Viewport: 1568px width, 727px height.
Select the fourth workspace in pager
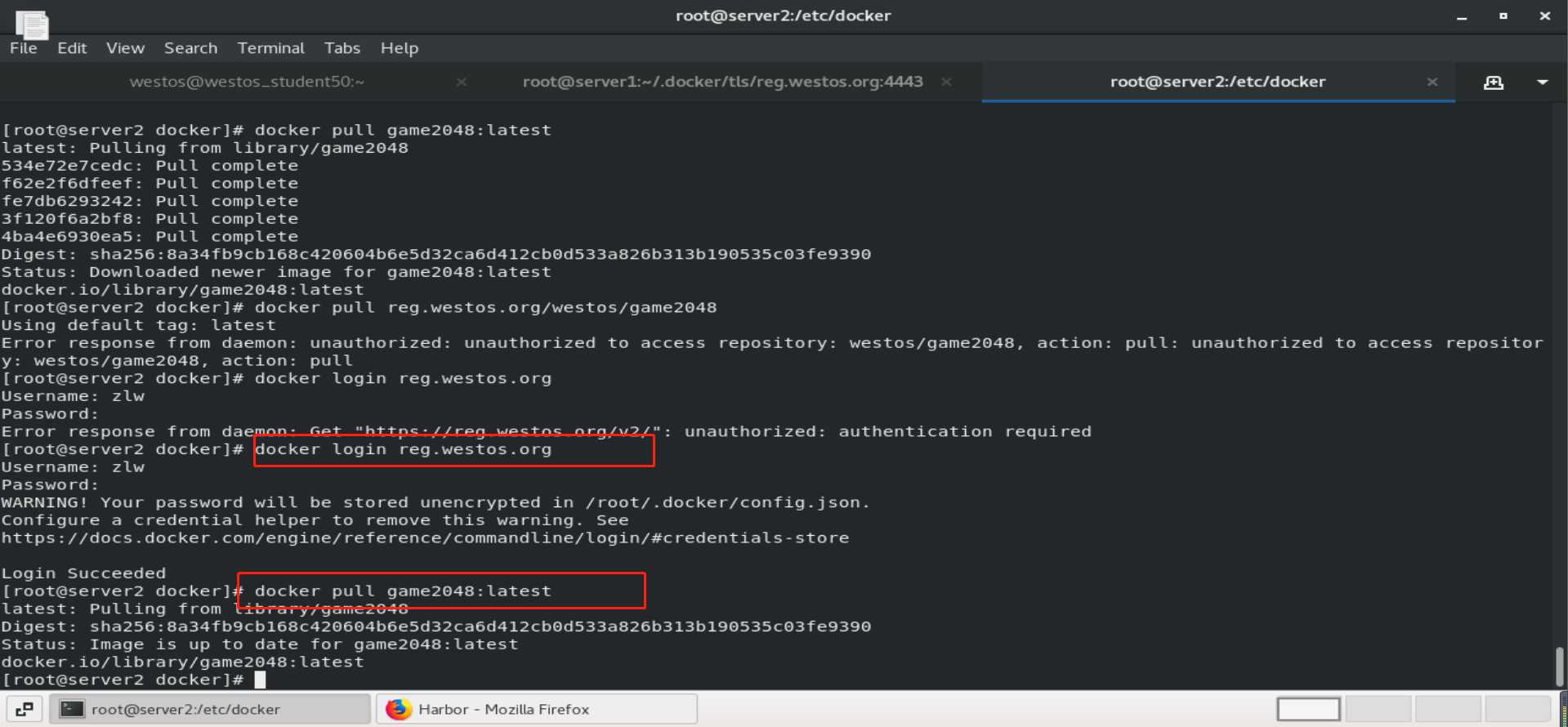tap(1517, 709)
